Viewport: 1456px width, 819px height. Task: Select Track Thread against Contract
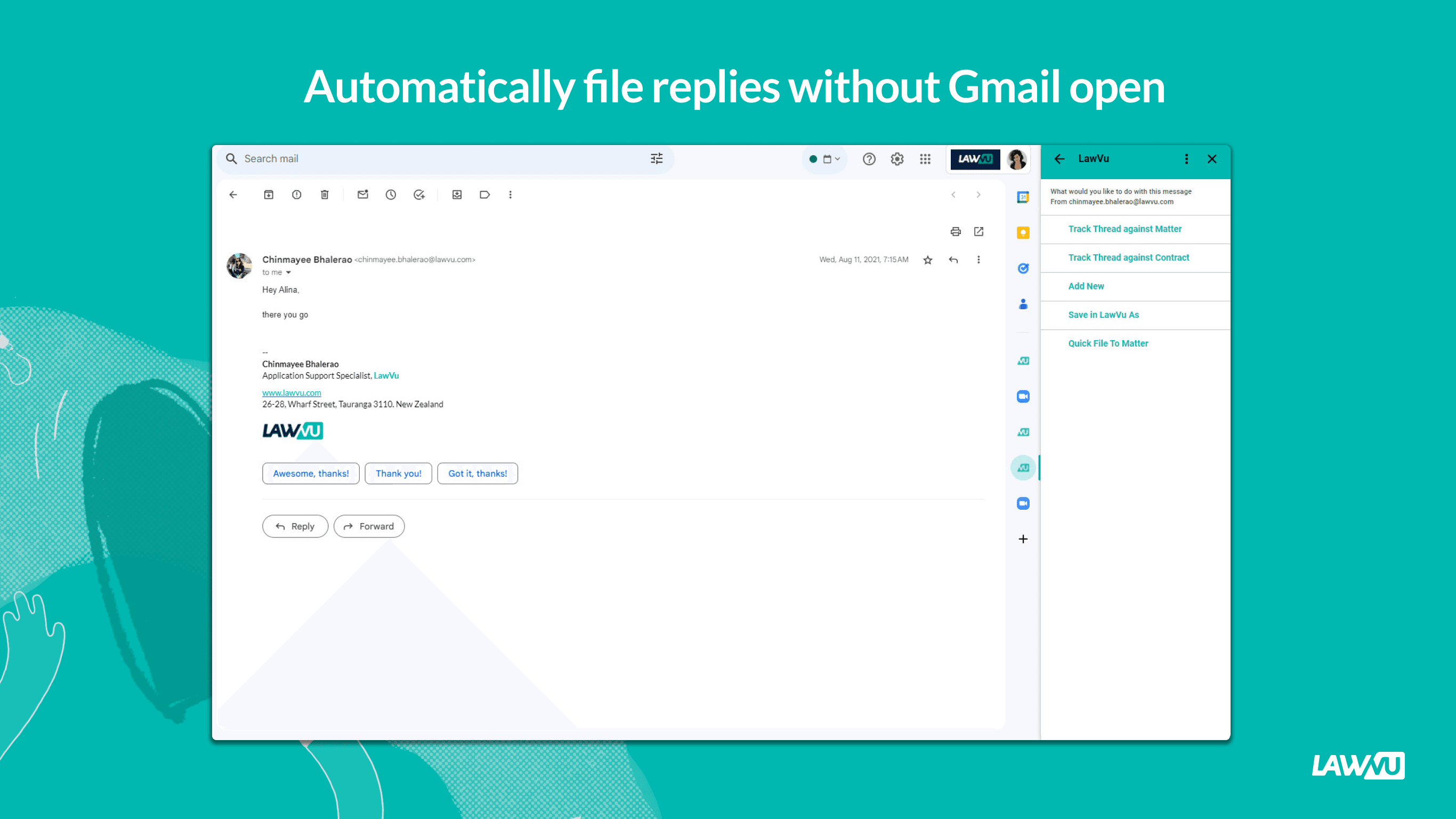(x=1129, y=258)
